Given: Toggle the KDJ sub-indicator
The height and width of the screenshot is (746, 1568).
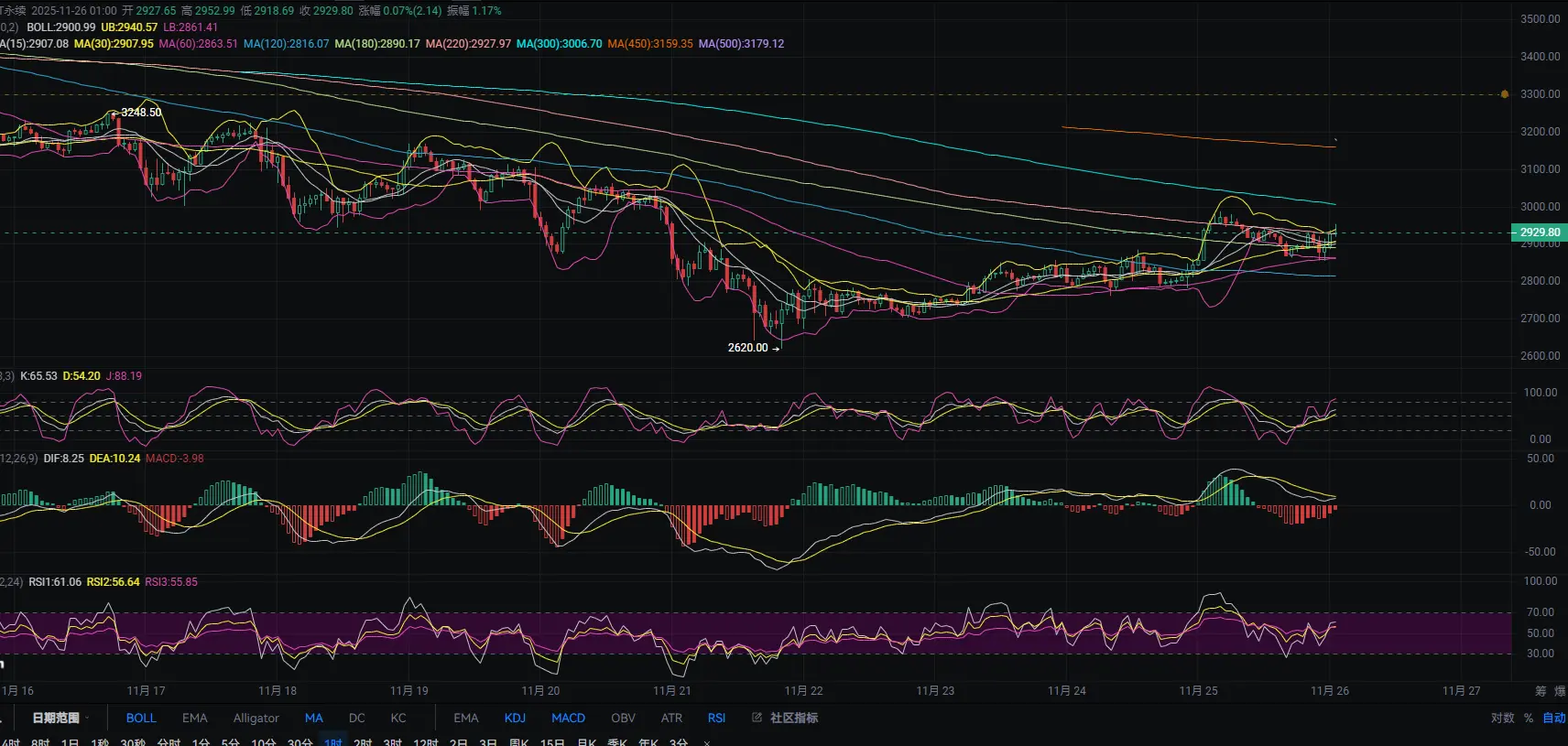Looking at the screenshot, I should 515,718.
